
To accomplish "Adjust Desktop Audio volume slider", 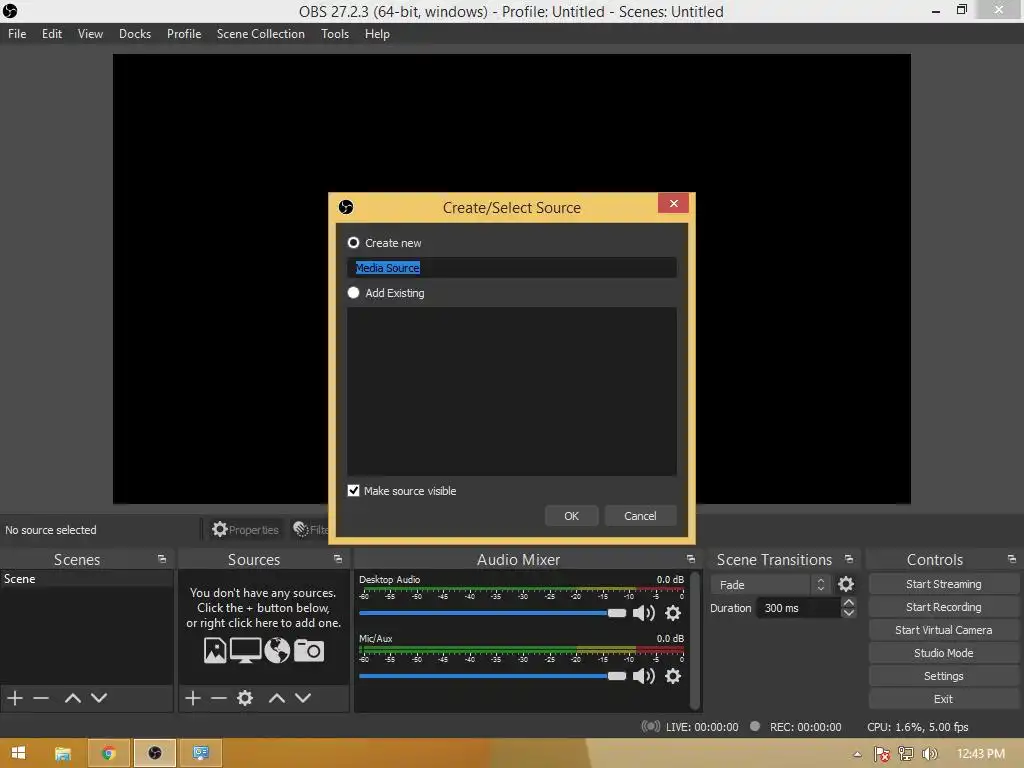I will pos(492,613).
